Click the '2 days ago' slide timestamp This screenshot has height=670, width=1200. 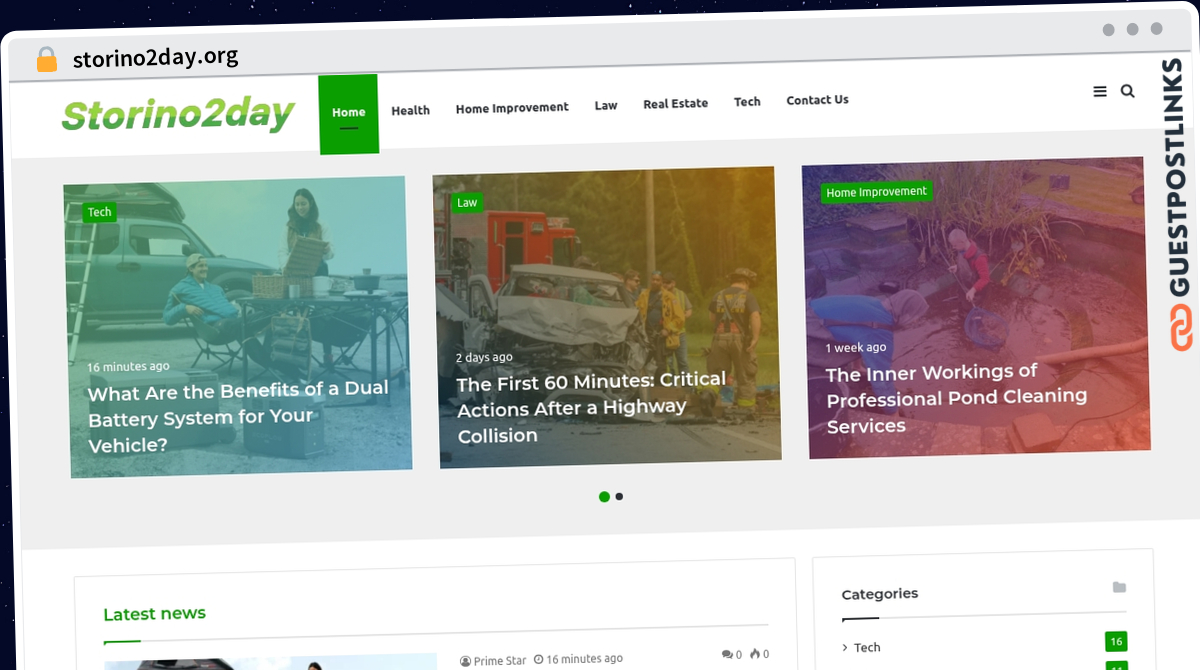tap(484, 357)
